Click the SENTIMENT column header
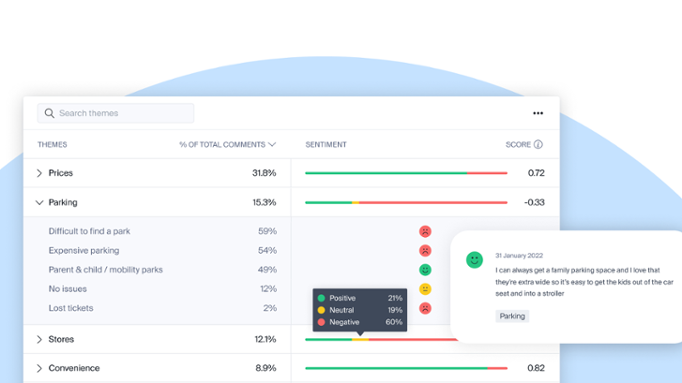This screenshot has height=383, width=682. click(326, 144)
